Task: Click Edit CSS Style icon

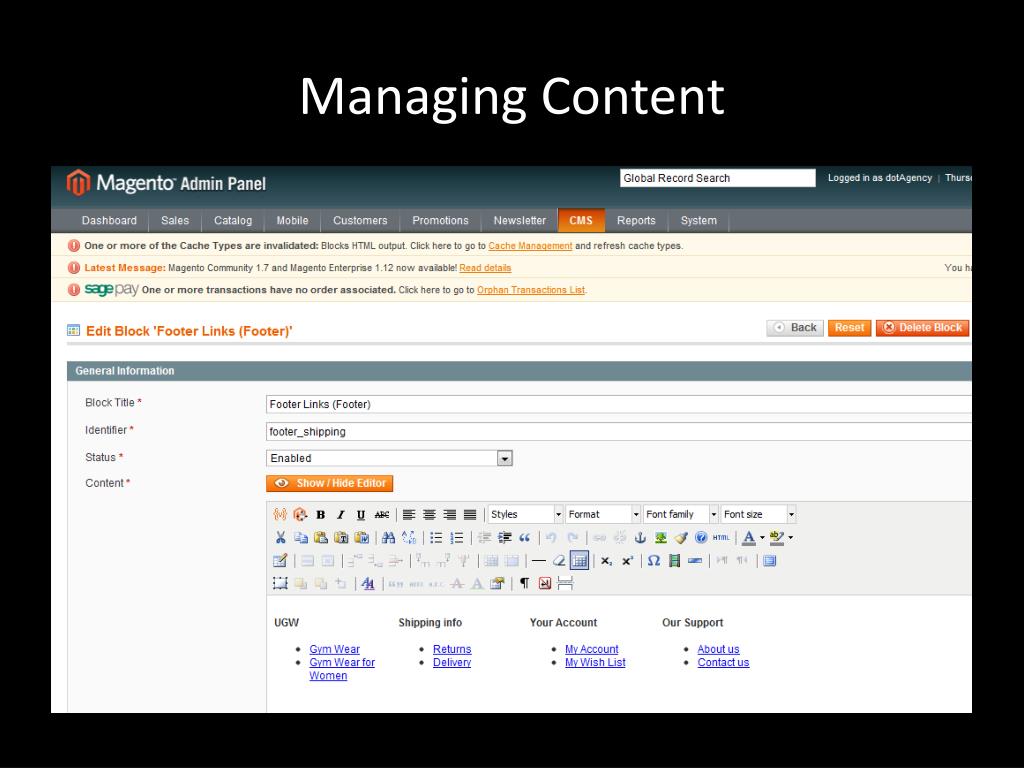Action: 497,583
